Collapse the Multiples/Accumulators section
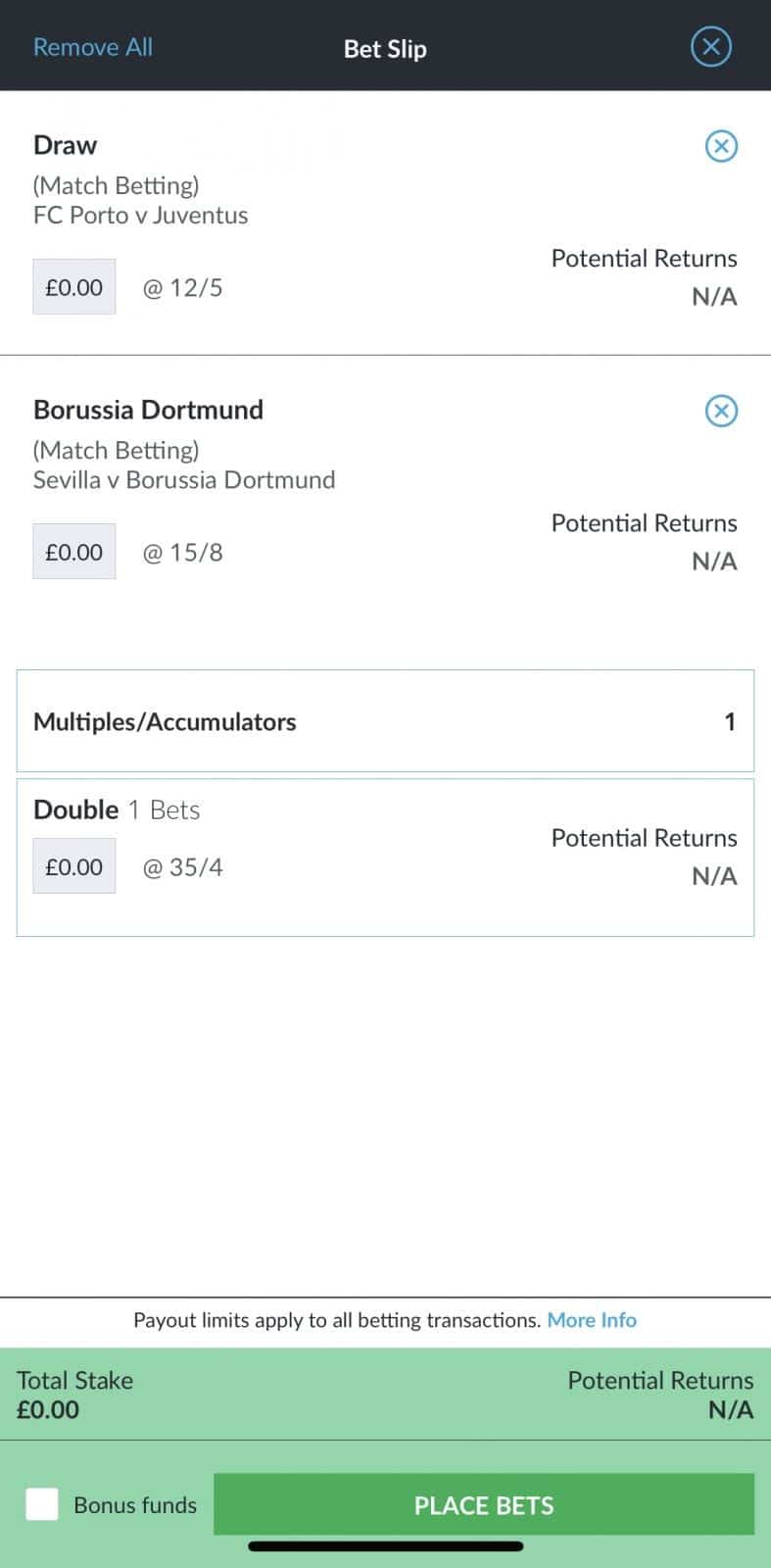 385,721
